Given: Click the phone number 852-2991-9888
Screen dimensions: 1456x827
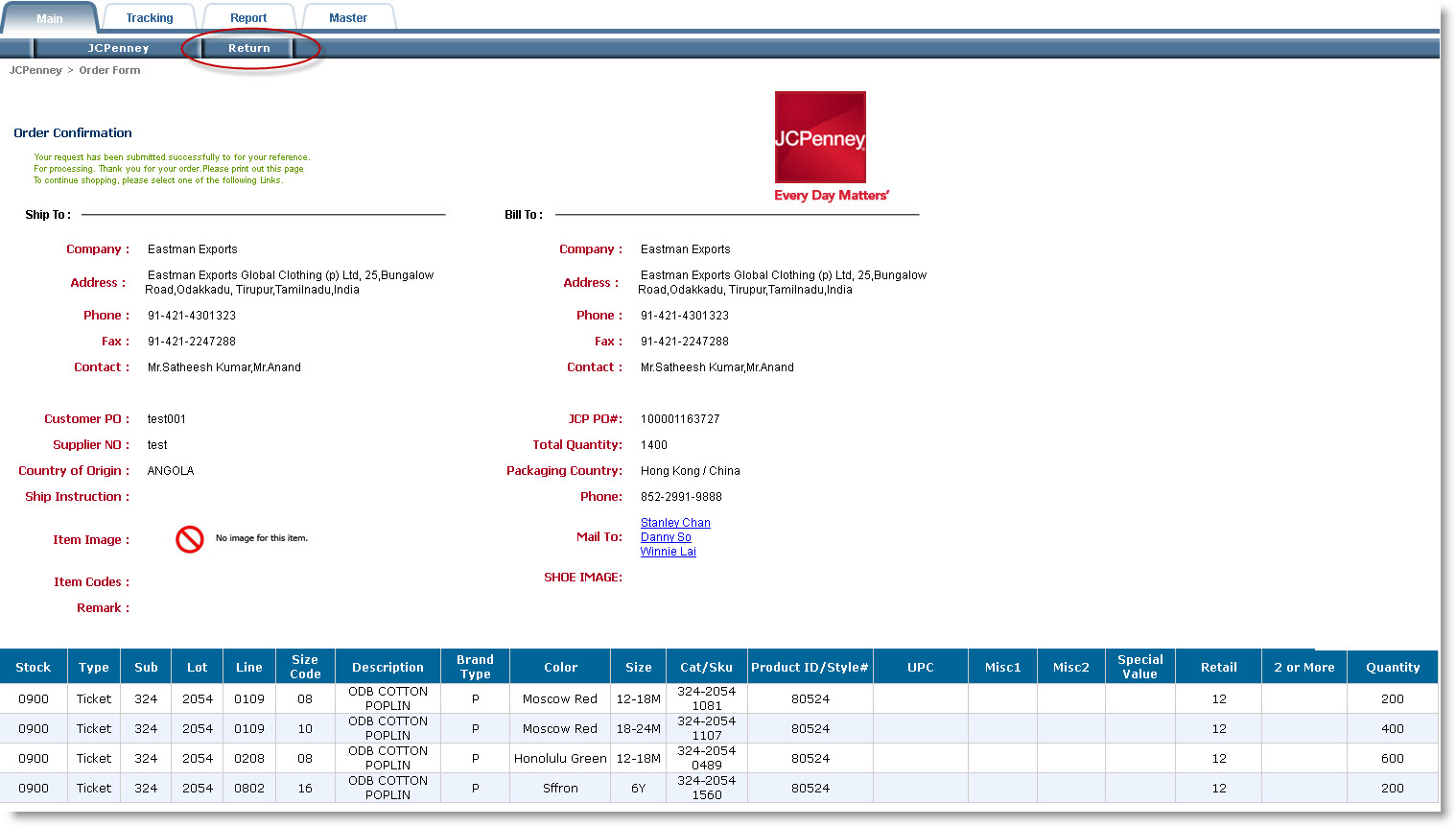Looking at the screenshot, I should coord(681,497).
